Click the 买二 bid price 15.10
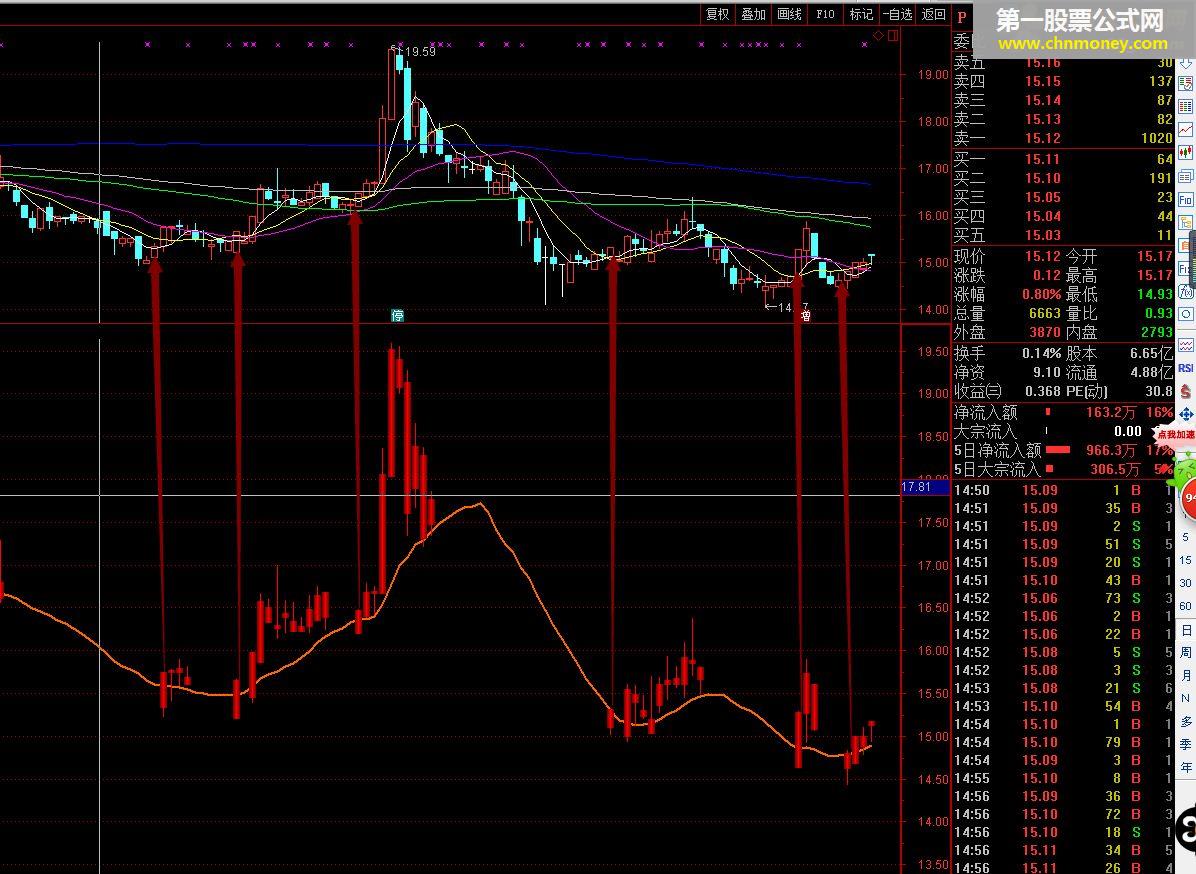The image size is (1196, 874). coord(1043,178)
